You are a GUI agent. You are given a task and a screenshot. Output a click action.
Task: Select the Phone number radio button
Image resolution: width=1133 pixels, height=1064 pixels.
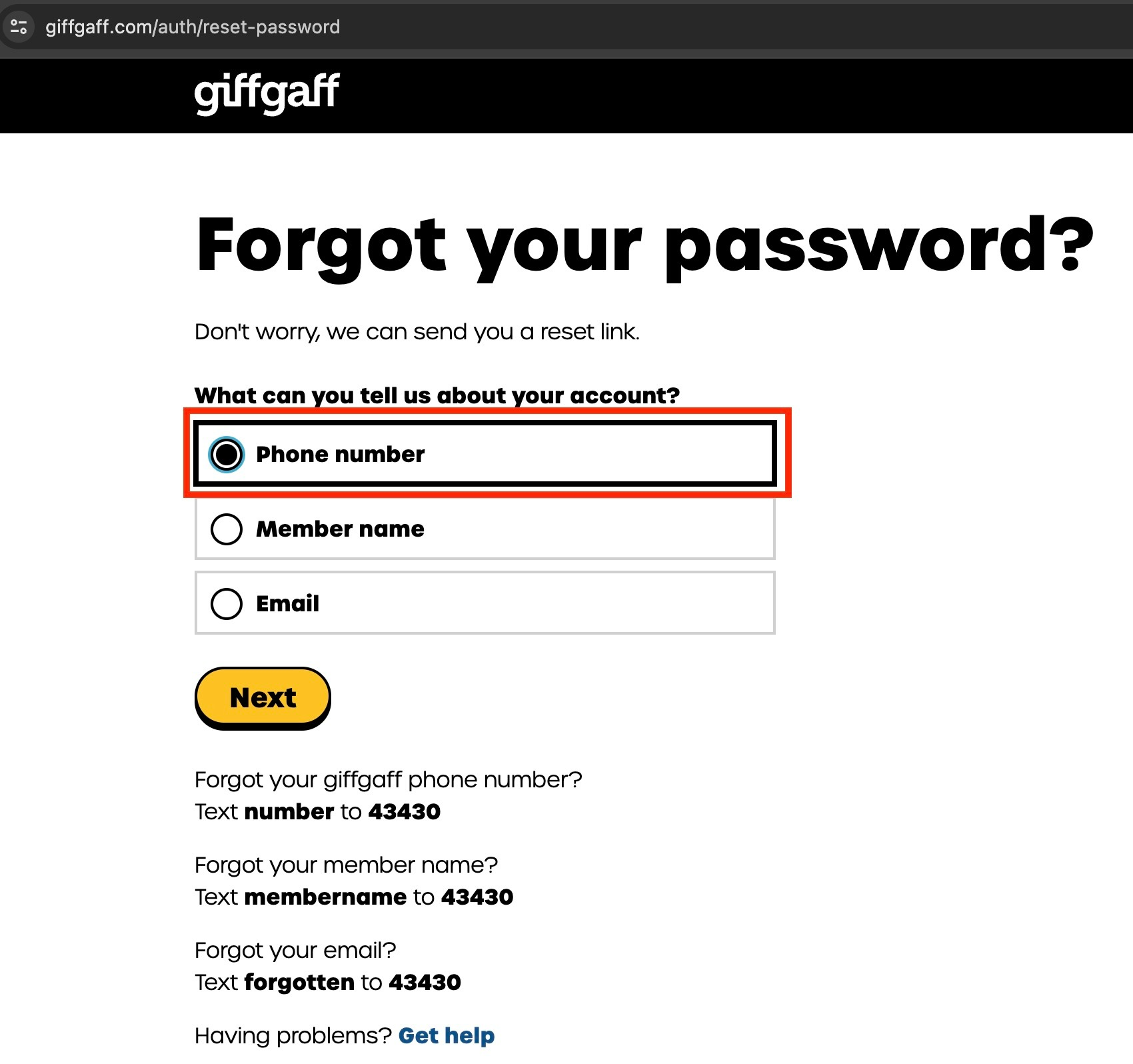click(227, 455)
